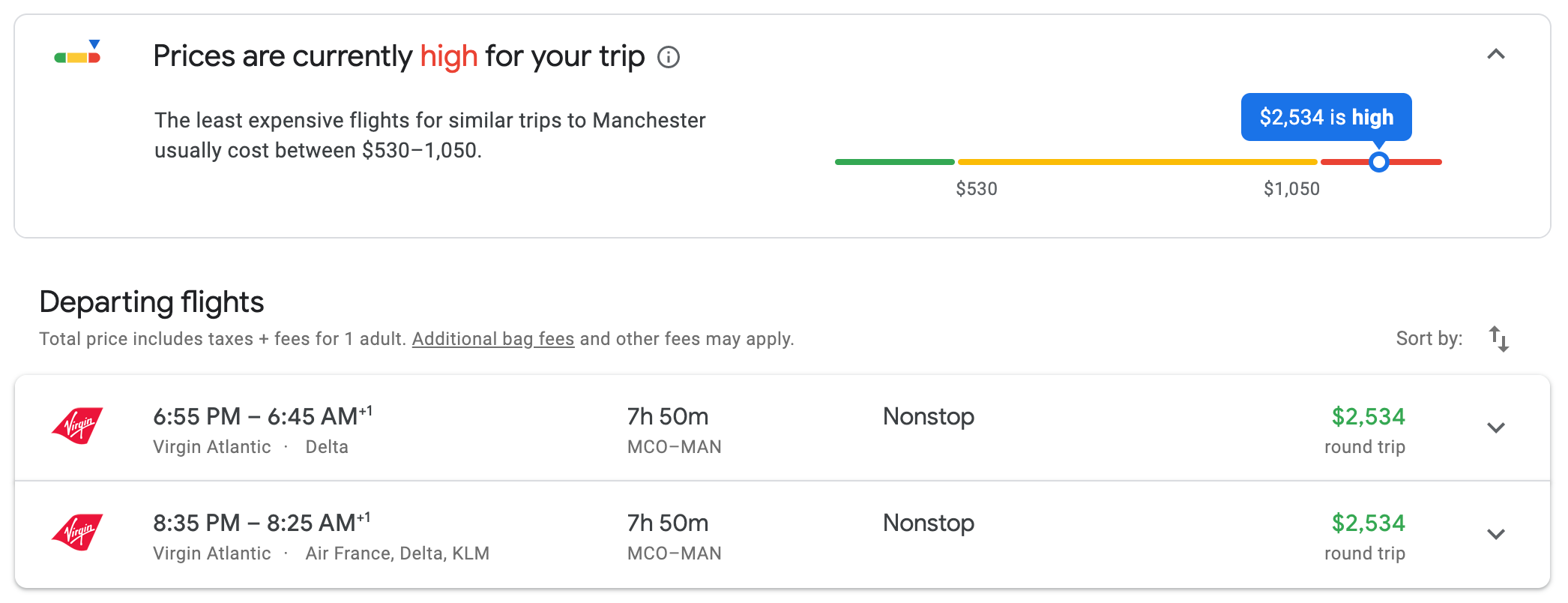
Task: Click the green low-price range bar
Action: pyautogui.click(x=894, y=162)
